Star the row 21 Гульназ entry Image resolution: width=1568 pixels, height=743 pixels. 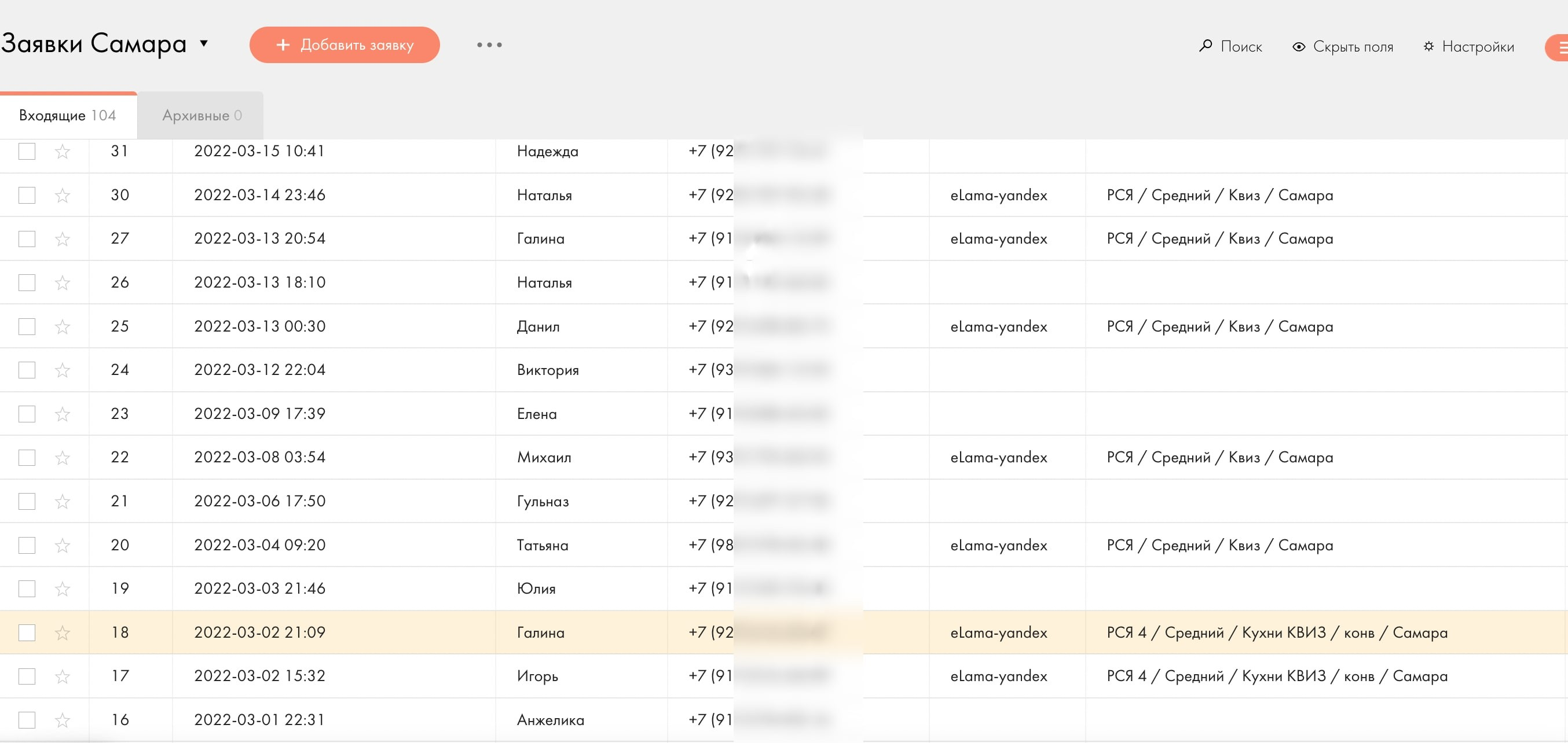click(x=62, y=502)
